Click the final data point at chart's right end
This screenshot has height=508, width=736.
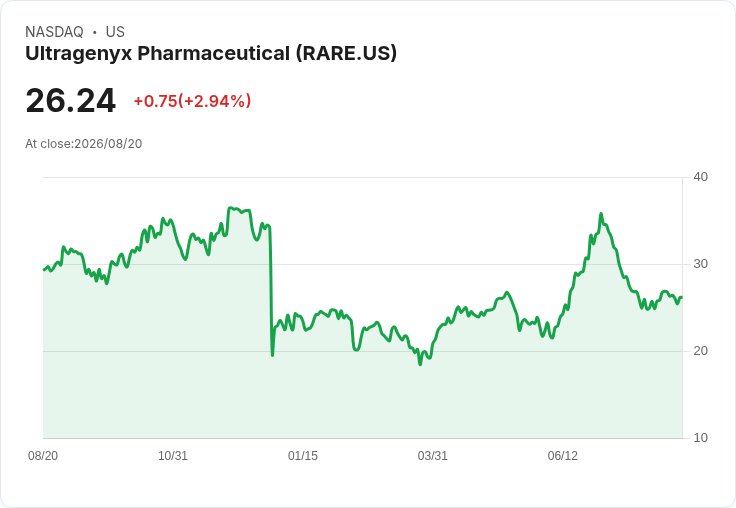(682, 297)
